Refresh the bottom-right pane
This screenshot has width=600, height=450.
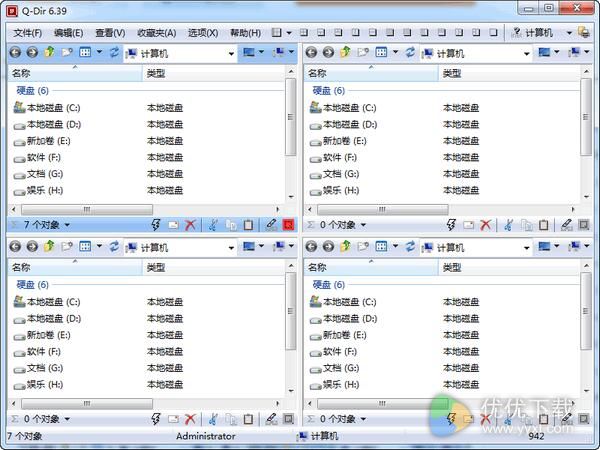[410, 246]
